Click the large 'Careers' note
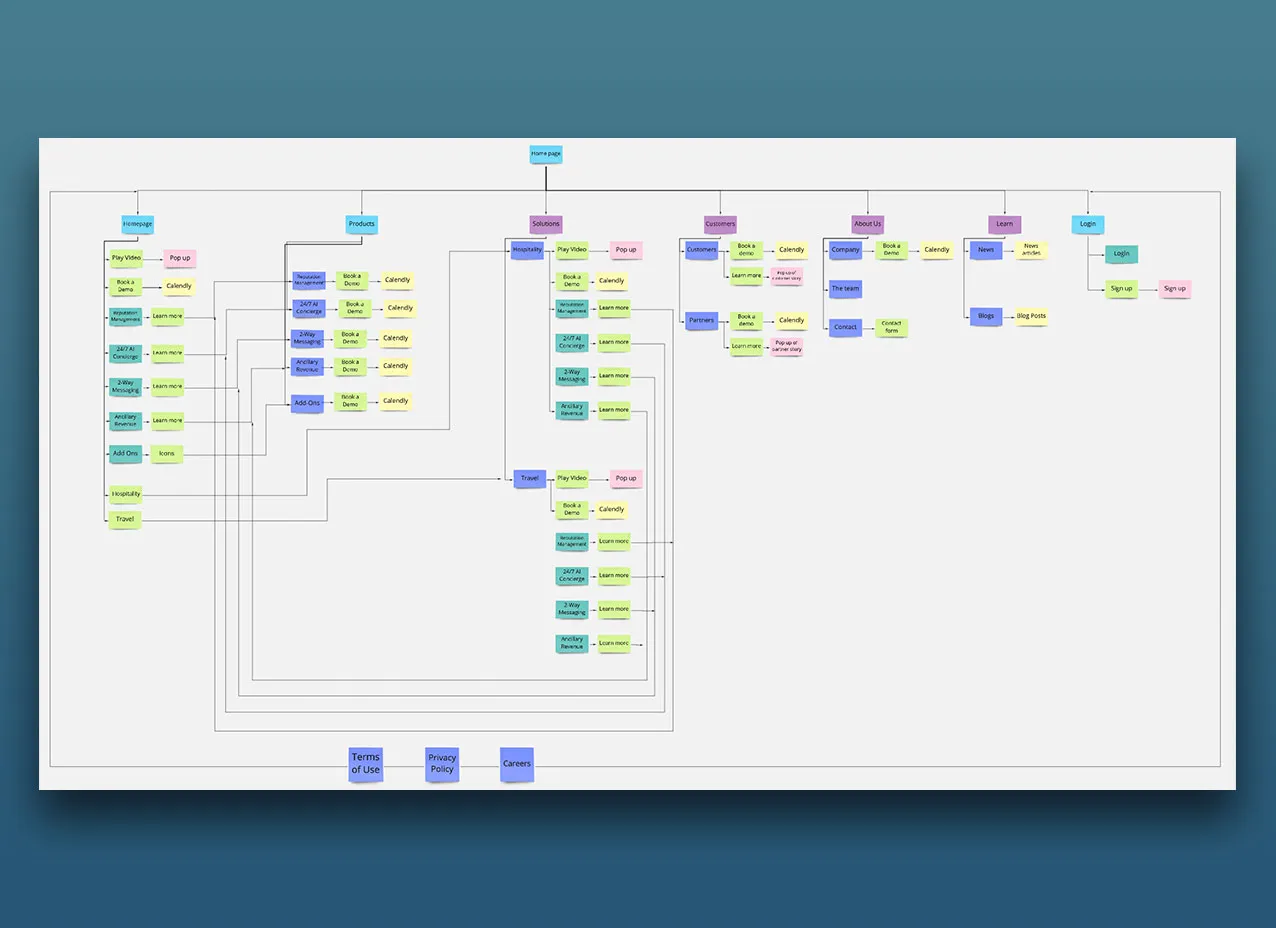The width and height of the screenshot is (1276, 928). [x=517, y=764]
